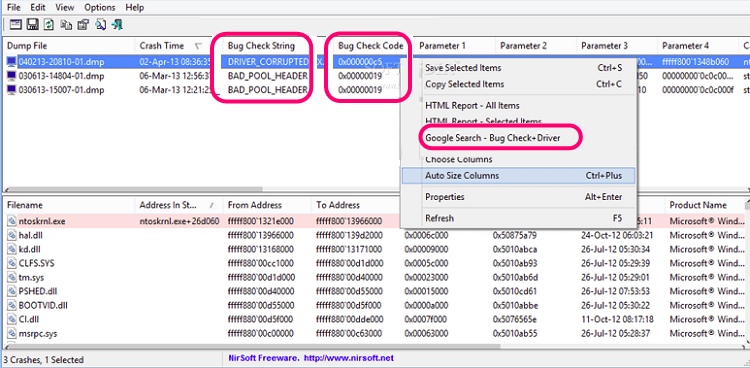Viewport: 750px width, 368px height.
Task: Sort by Product Name column header
Action: 704,205
